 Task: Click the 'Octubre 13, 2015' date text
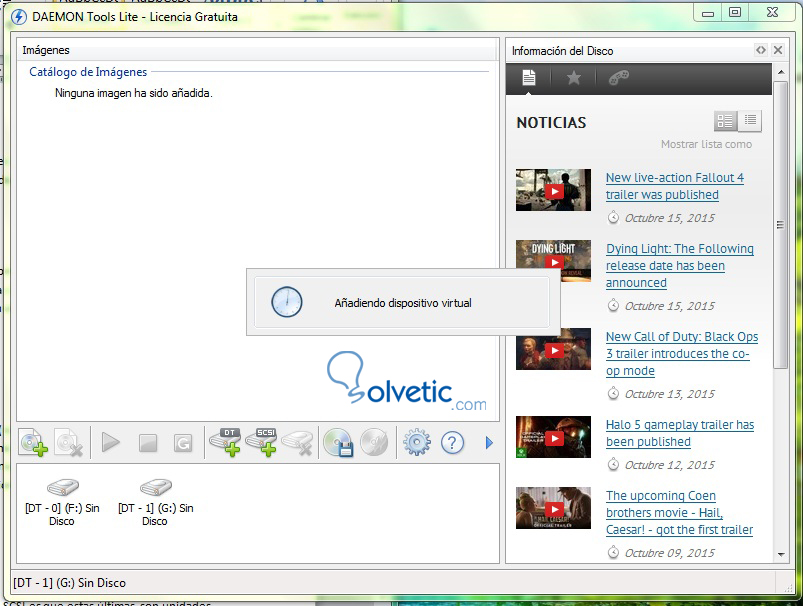point(669,394)
